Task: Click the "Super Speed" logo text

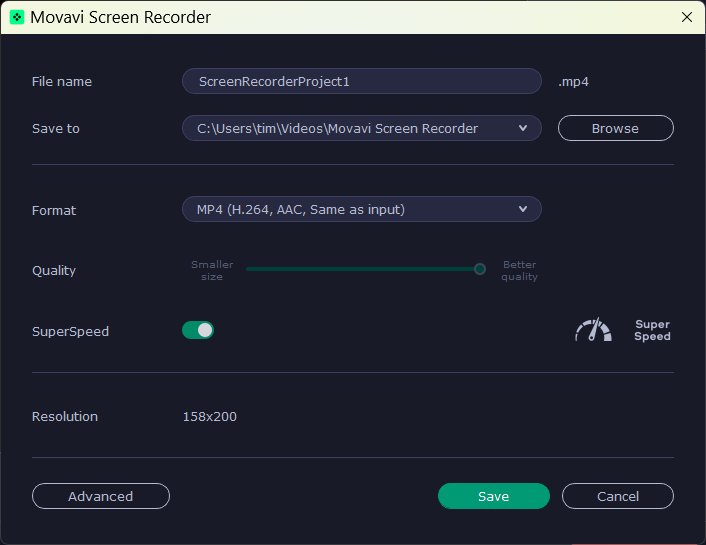Action: click(x=652, y=330)
